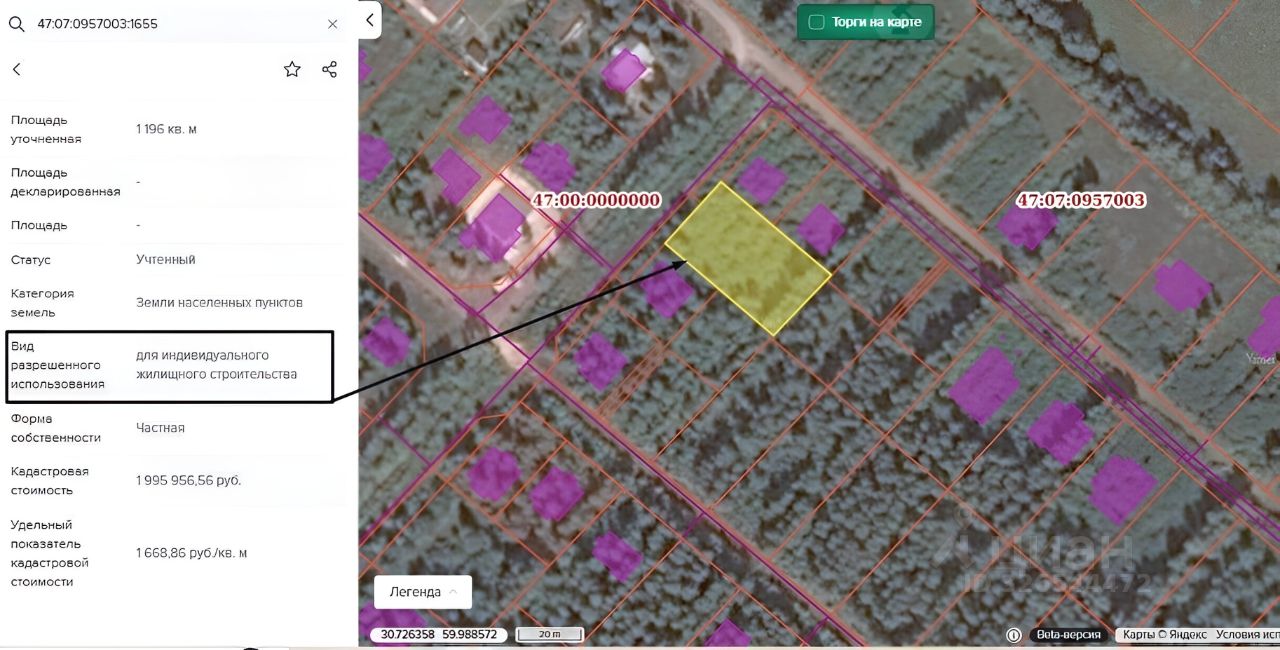Click the 'Вид разрешенного использования' label

[x=58, y=365]
